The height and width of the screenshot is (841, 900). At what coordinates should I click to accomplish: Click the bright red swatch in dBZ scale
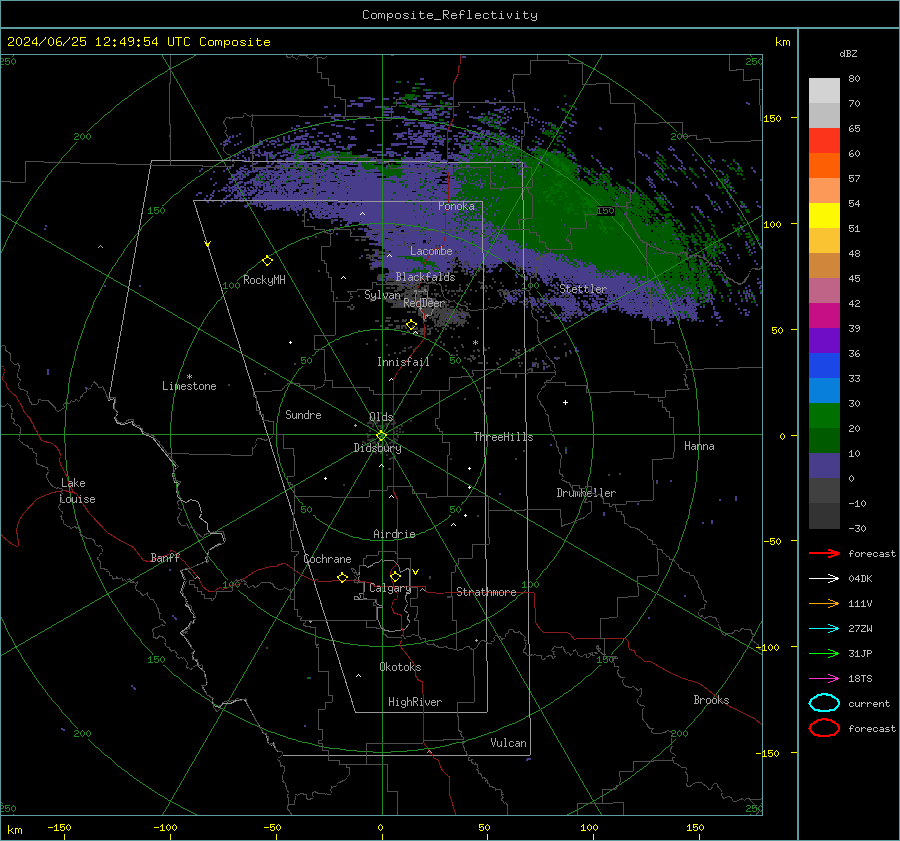pyautogui.click(x=824, y=141)
